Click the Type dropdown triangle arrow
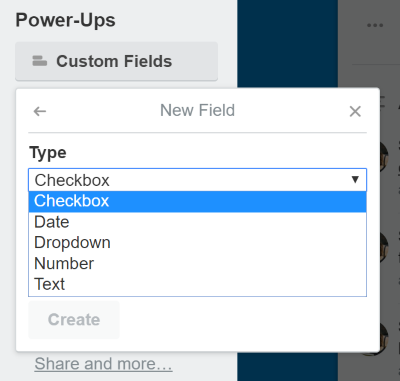This screenshot has width=400, height=381. 355,180
